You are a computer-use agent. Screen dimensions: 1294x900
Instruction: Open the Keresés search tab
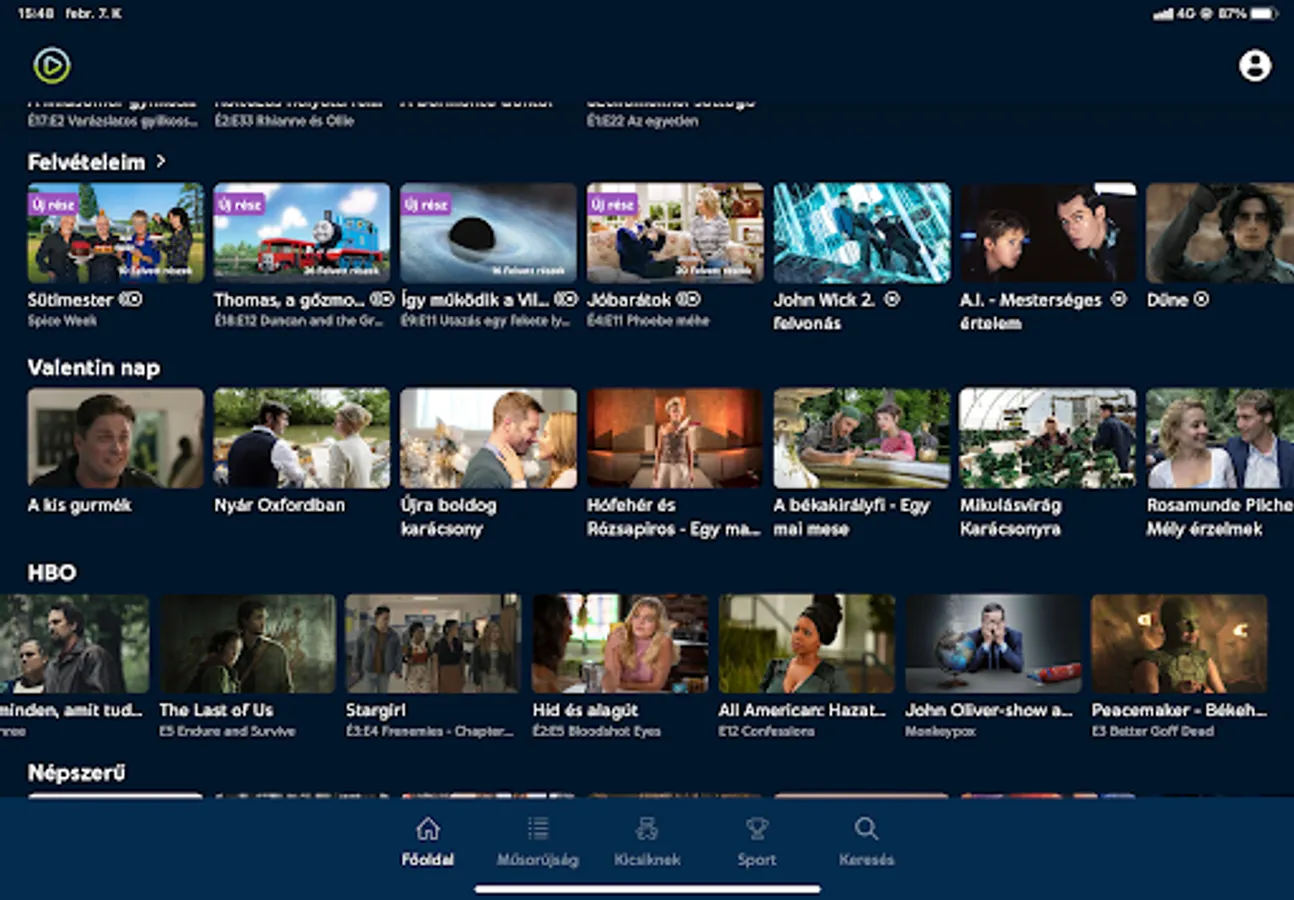(x=866, y=841)
